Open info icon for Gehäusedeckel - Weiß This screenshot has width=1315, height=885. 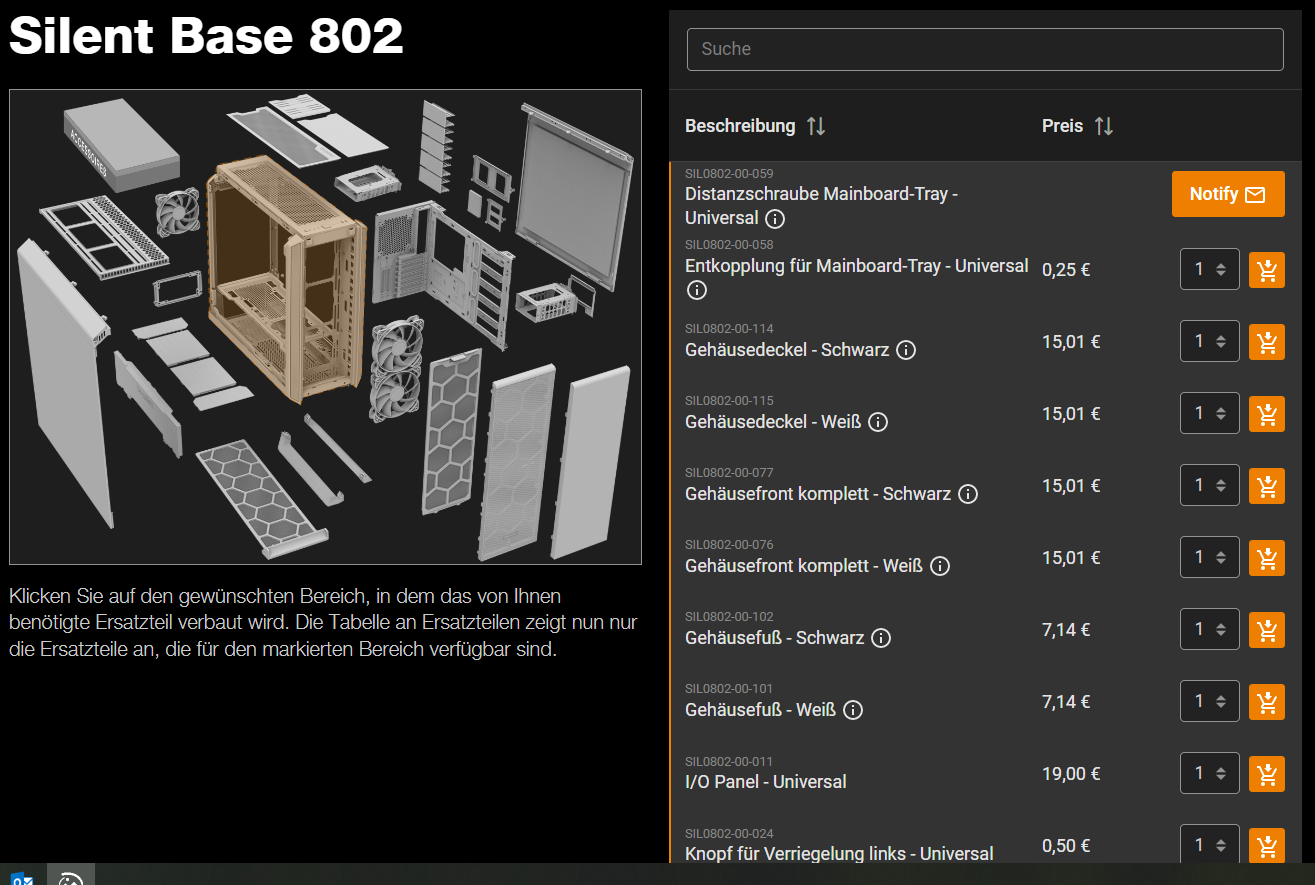(x=878, y=422)
